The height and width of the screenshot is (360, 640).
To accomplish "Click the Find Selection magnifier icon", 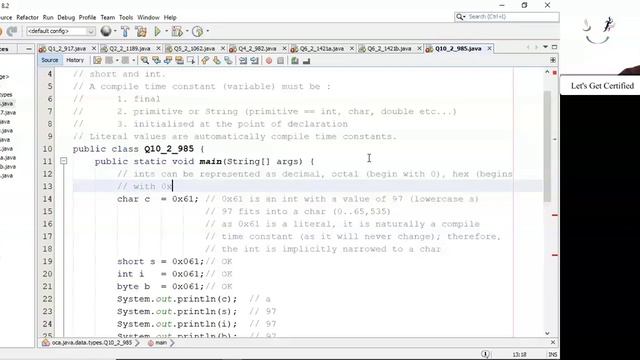I will point(145,60).
